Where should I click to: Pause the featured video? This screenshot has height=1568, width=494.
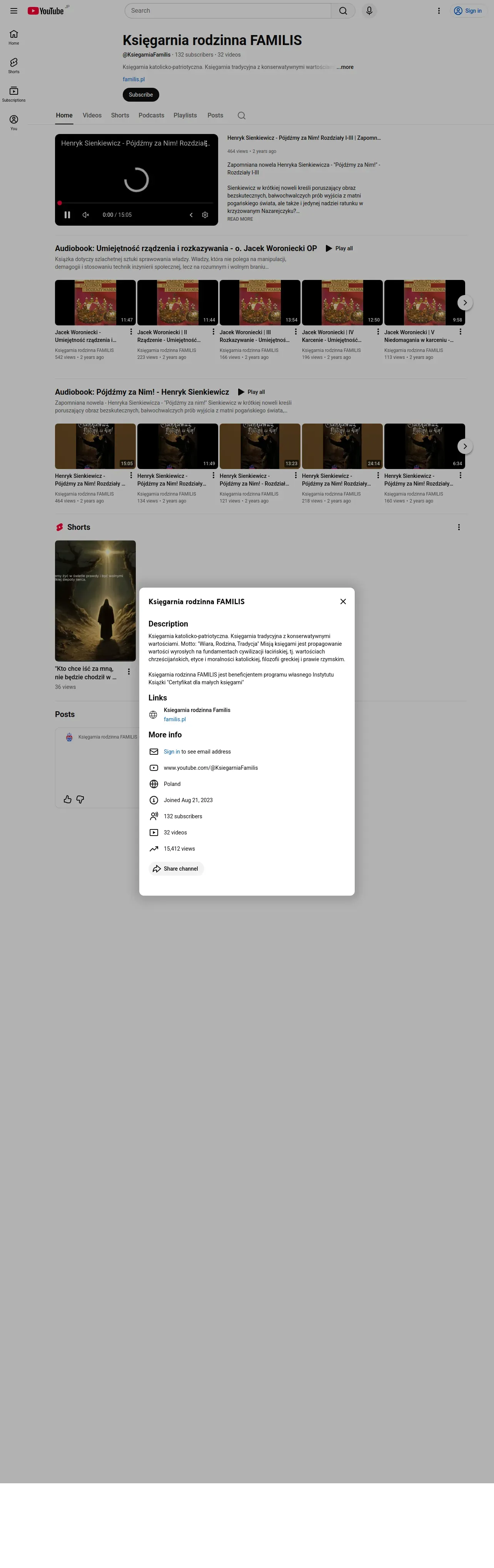point(68,215)
